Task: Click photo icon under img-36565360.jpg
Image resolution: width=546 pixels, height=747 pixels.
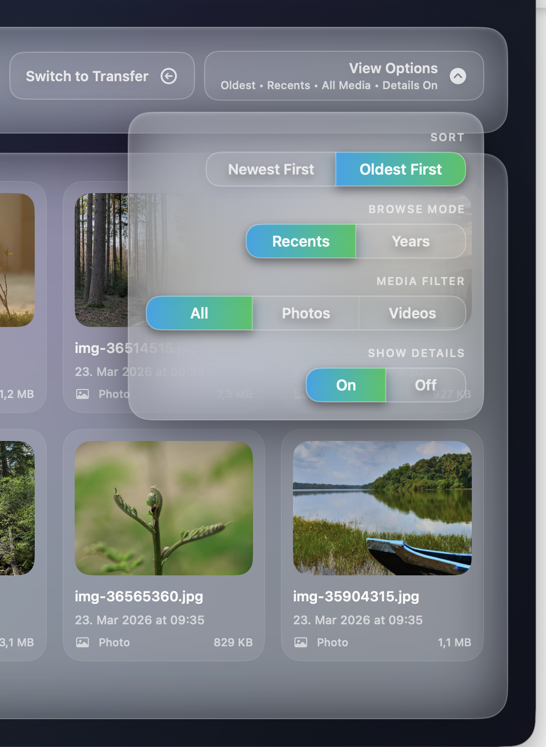Action: pyautogui.click(x=82, y=642)
